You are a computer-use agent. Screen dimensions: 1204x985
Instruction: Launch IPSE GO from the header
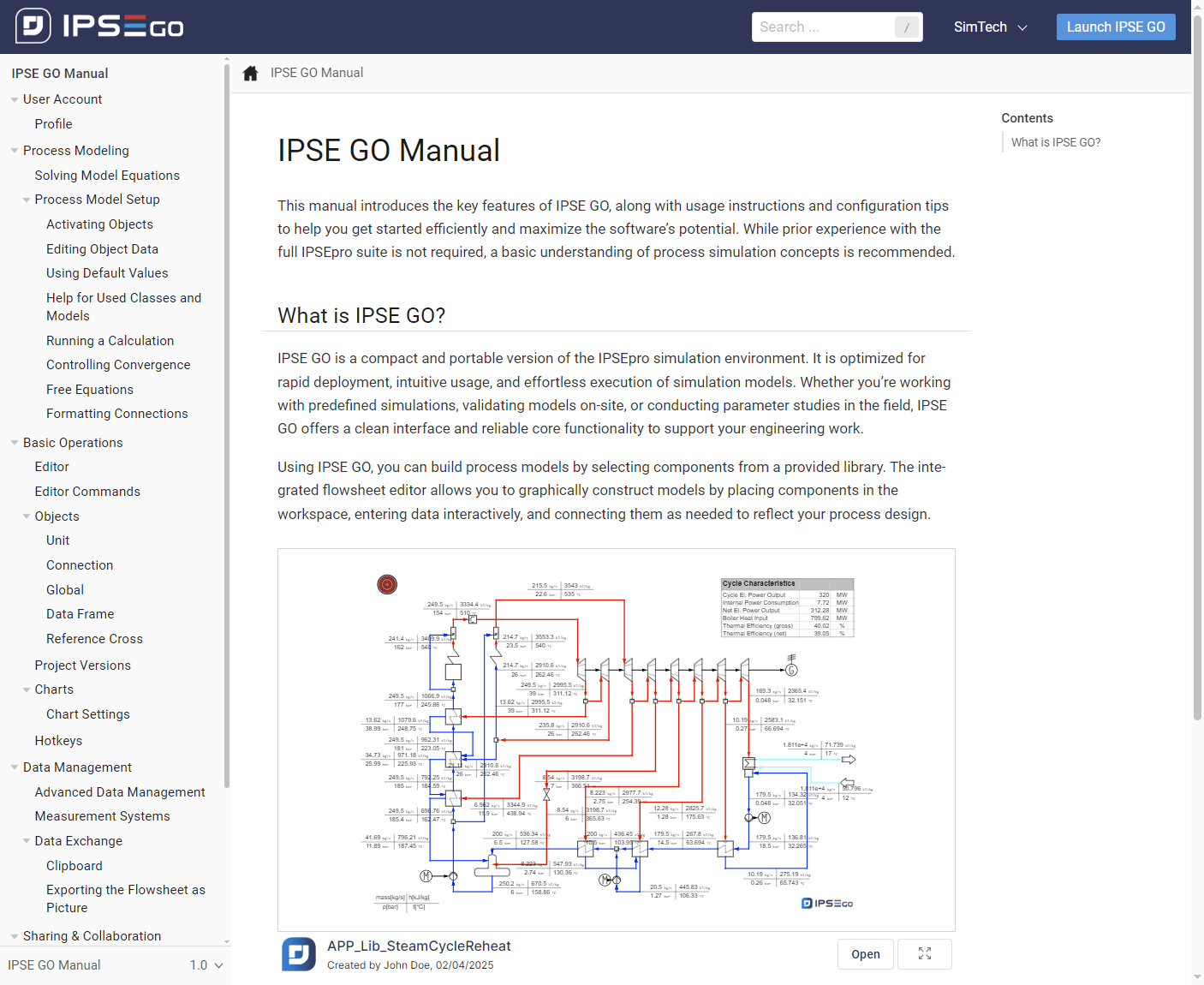coord(1115,27)
